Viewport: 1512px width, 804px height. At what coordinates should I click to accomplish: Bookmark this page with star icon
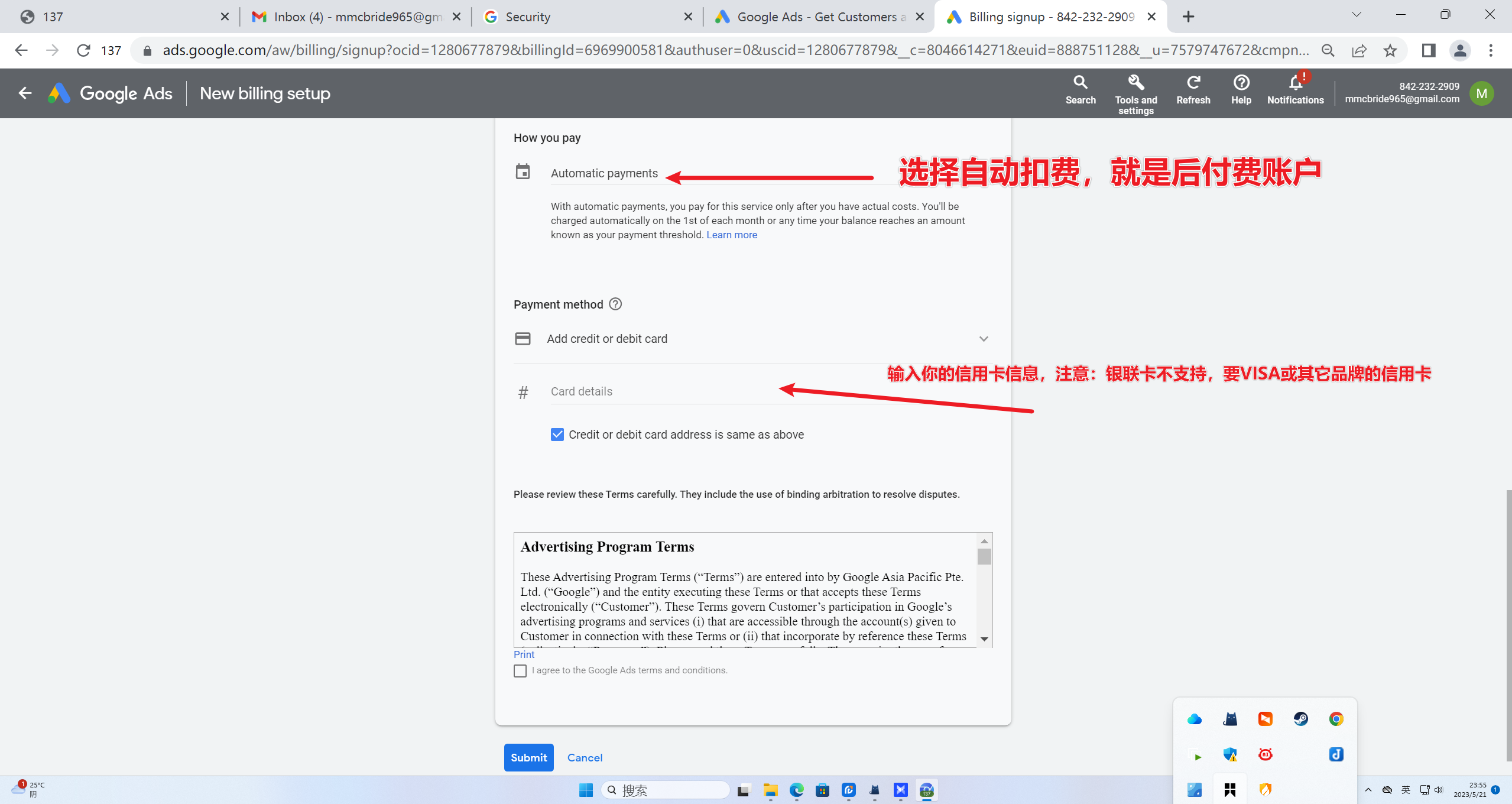point(1390,51)
